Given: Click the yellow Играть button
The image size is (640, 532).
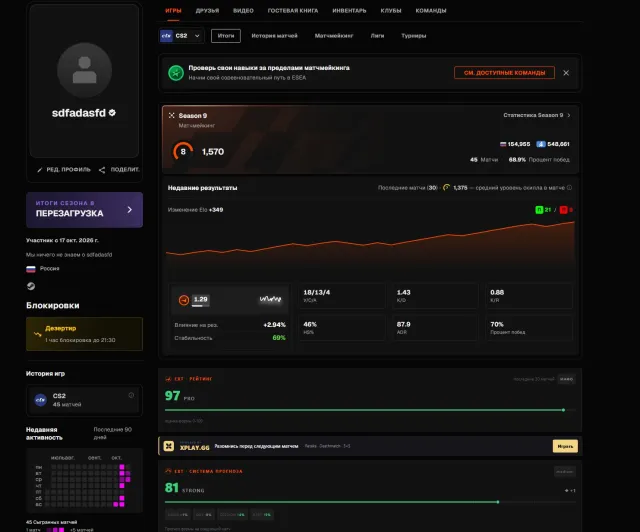Looking at the screenshot, I should pyautogui.click(x=565, y=446).
